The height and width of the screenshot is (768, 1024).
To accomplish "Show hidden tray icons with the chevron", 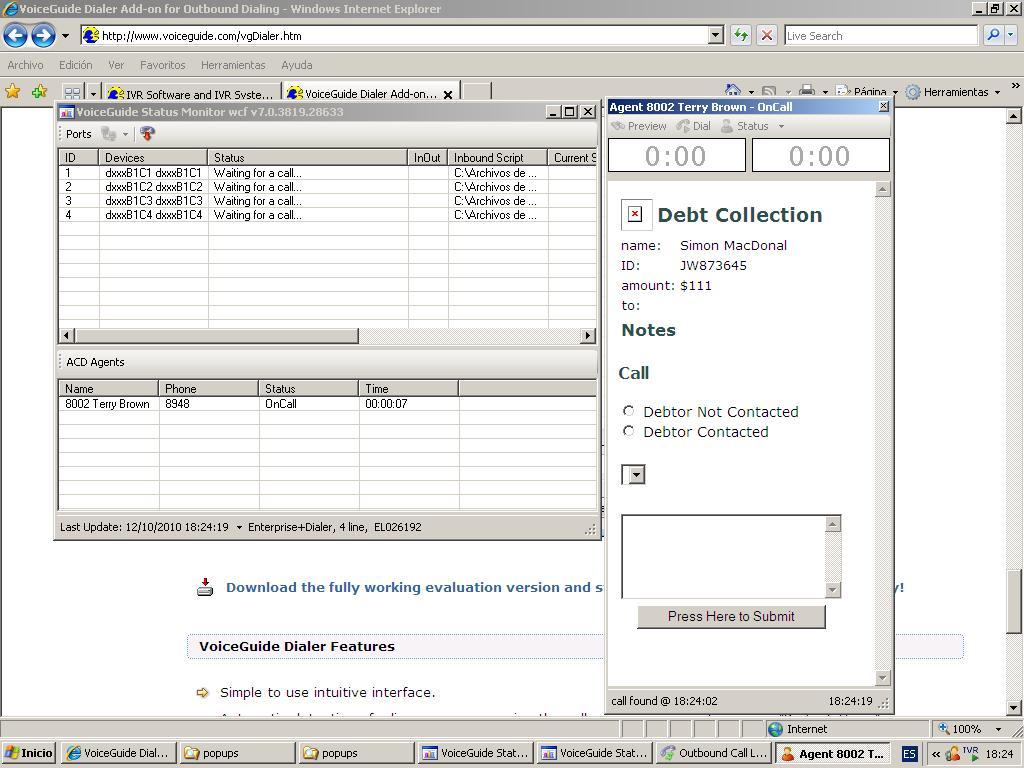I will coord(936,754).
